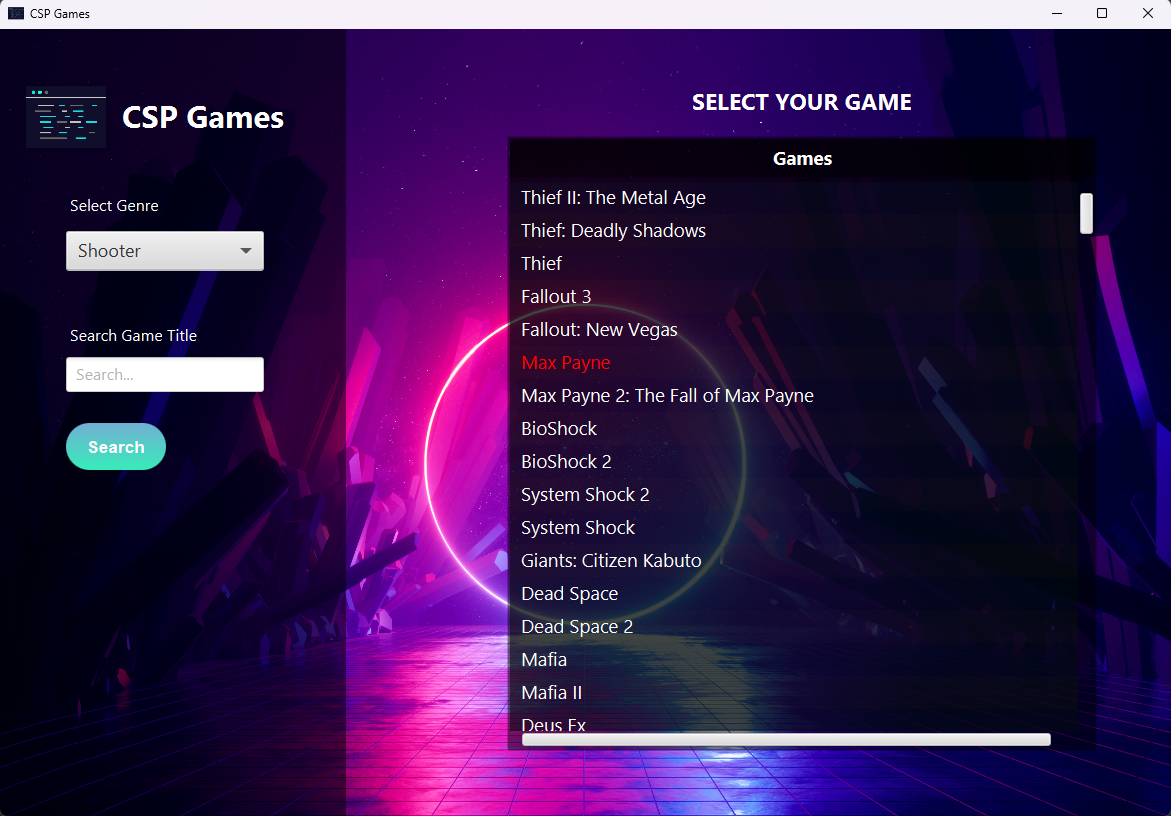Choose Fallout 3 in the games list
Viewport: 1171px width, 816px height.
point(556,297)
